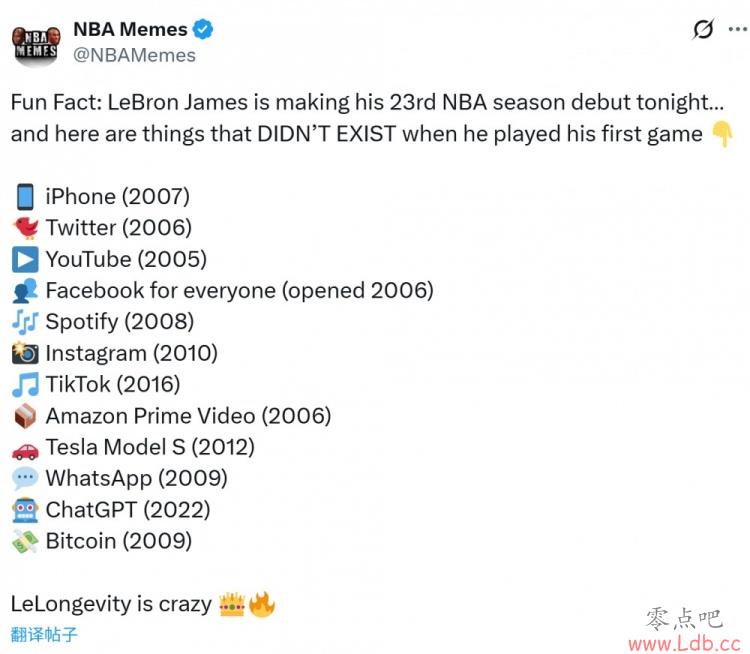The height and width of the screenshot is (654, 750).
Task: Click the robot emoji beside ChatGPT
Action: pyautogui.click(x=25, y=510)
